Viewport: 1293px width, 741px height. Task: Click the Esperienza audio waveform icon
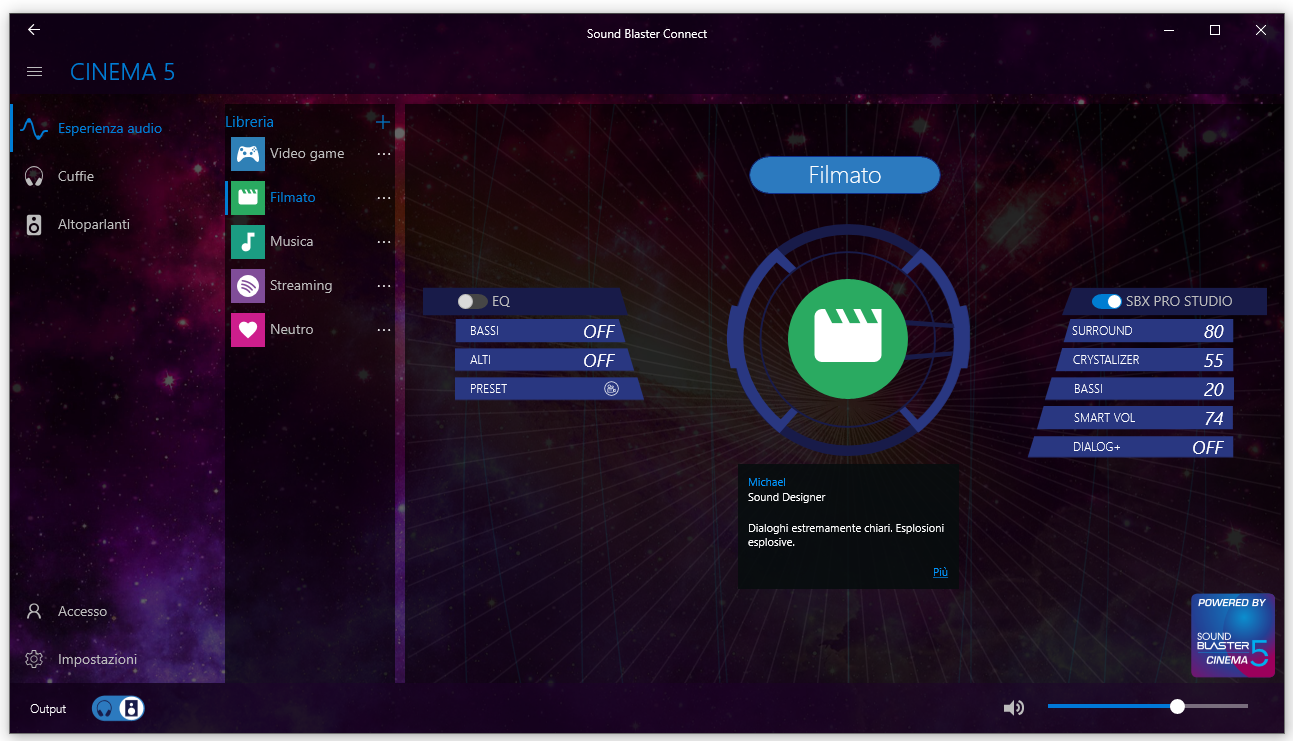34,129
